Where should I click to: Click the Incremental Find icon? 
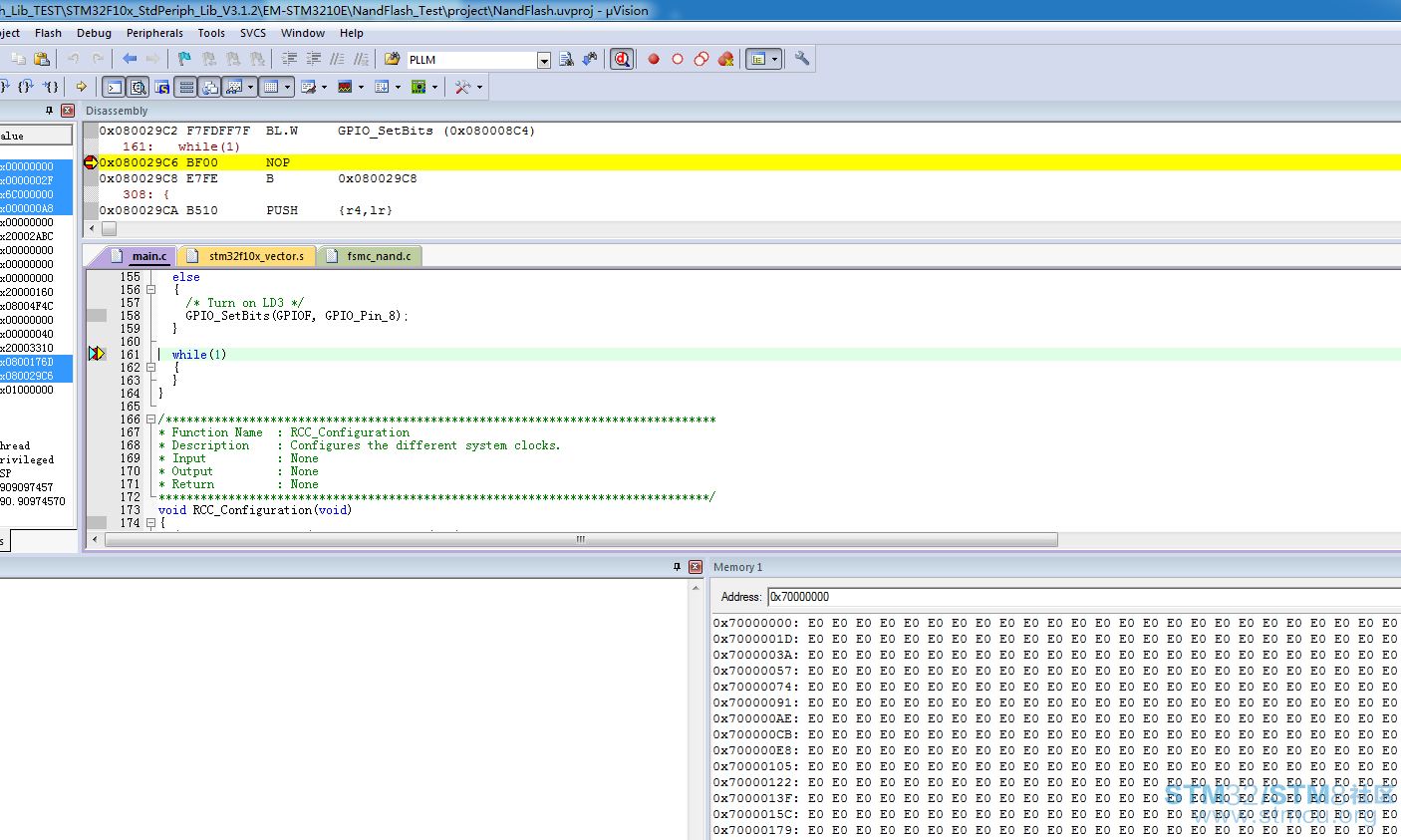(590, 59)
